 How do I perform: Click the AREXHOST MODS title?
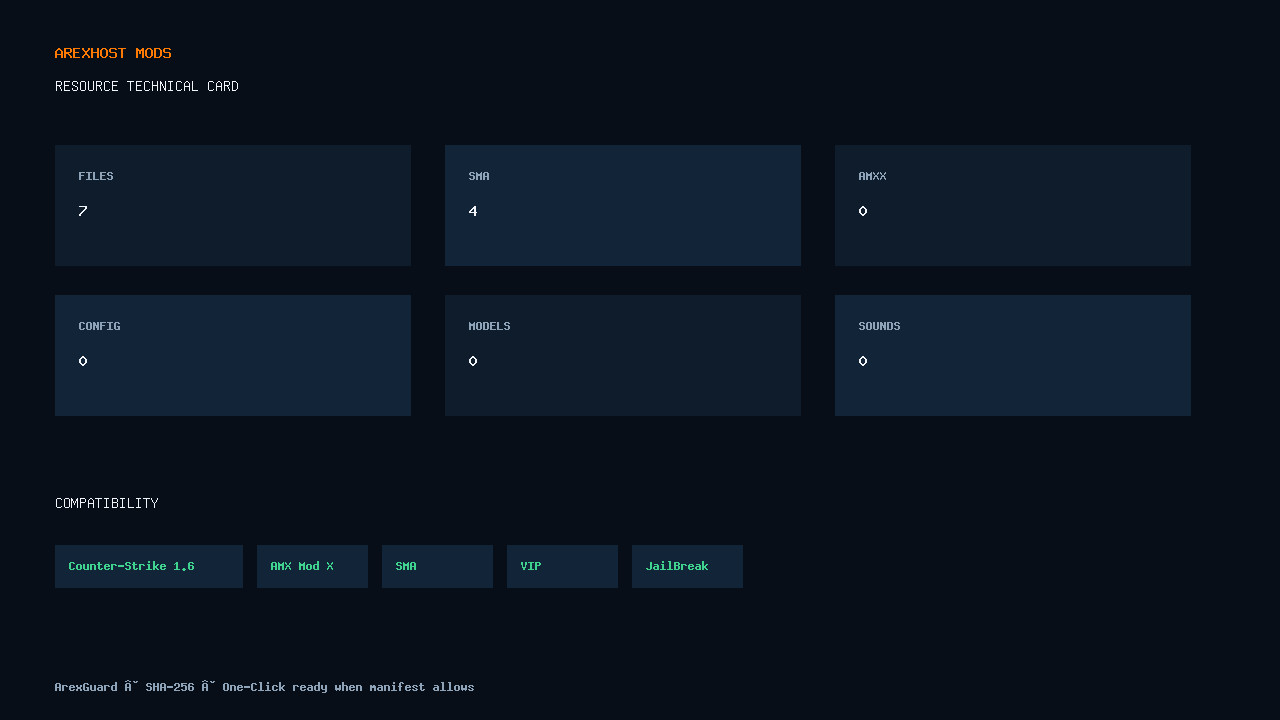113,53
